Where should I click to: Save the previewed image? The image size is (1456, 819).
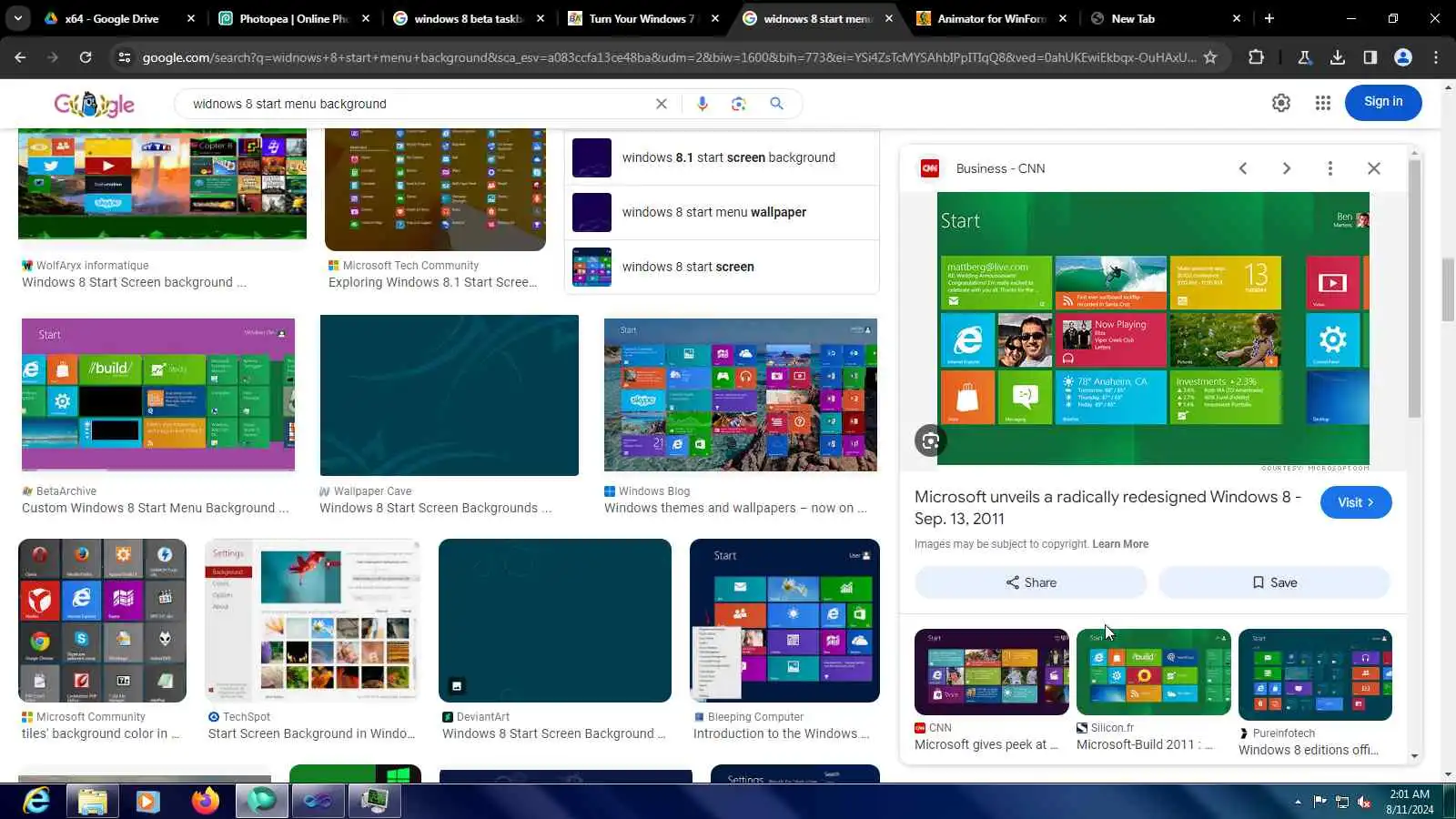coord(1275,582)
